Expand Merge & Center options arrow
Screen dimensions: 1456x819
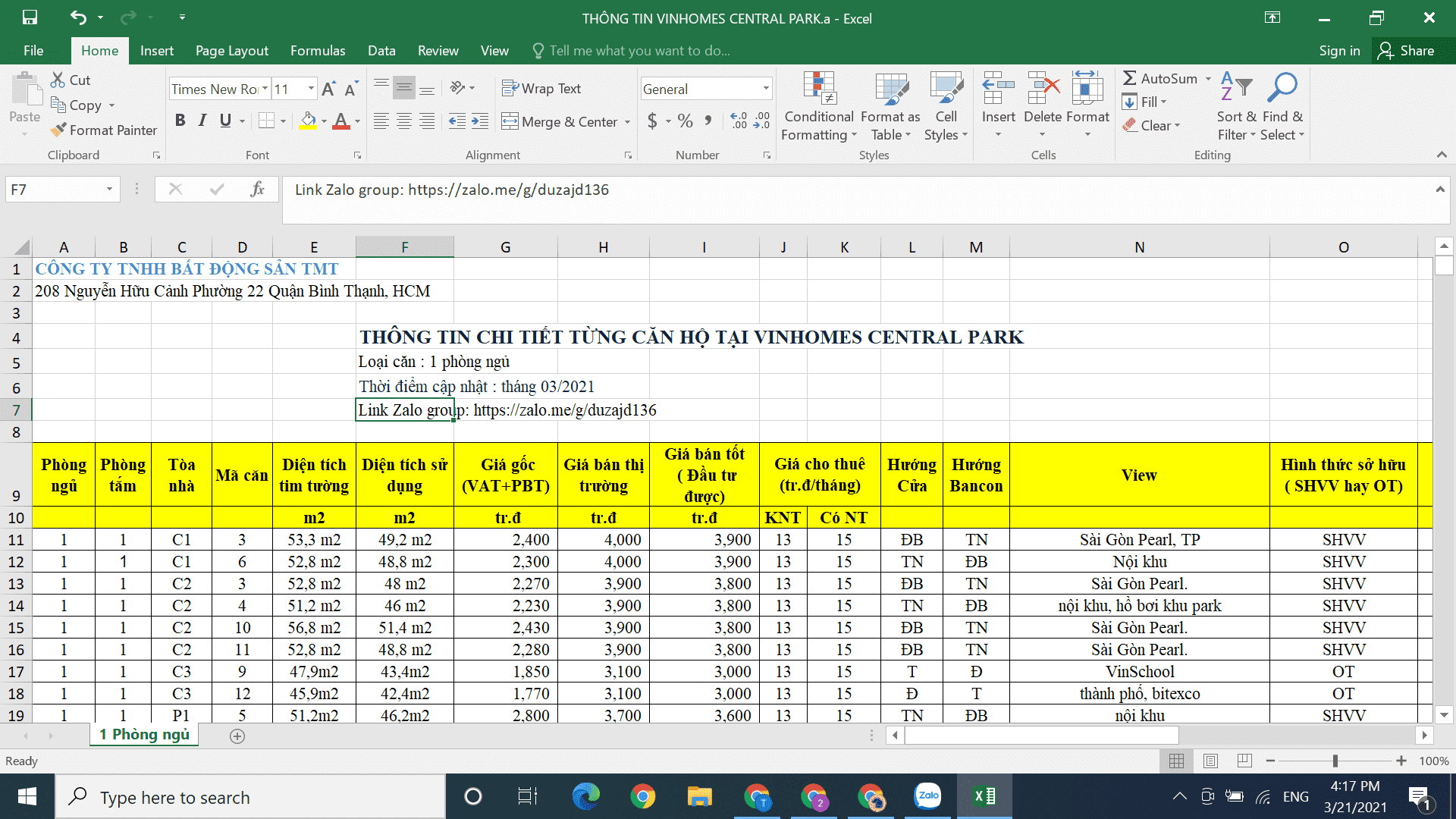[627, 121]
